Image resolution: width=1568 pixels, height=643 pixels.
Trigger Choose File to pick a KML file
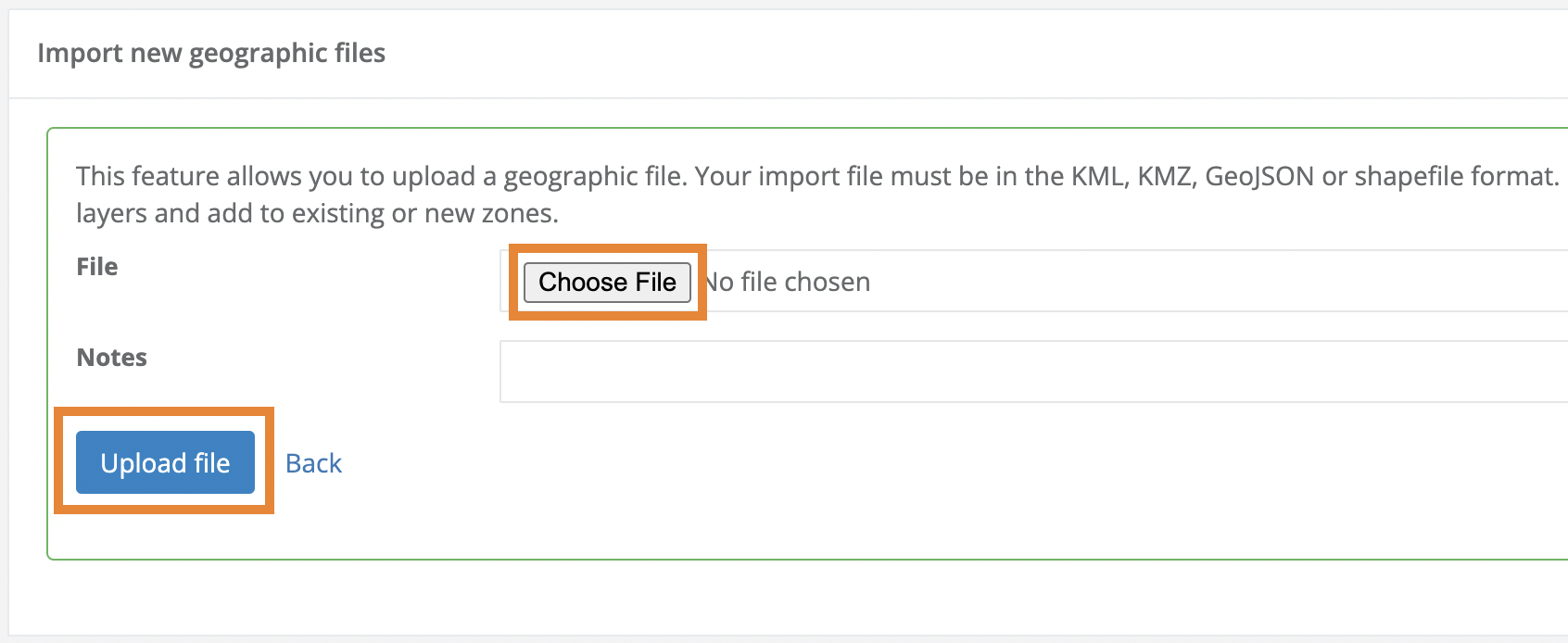coord(607,282)
